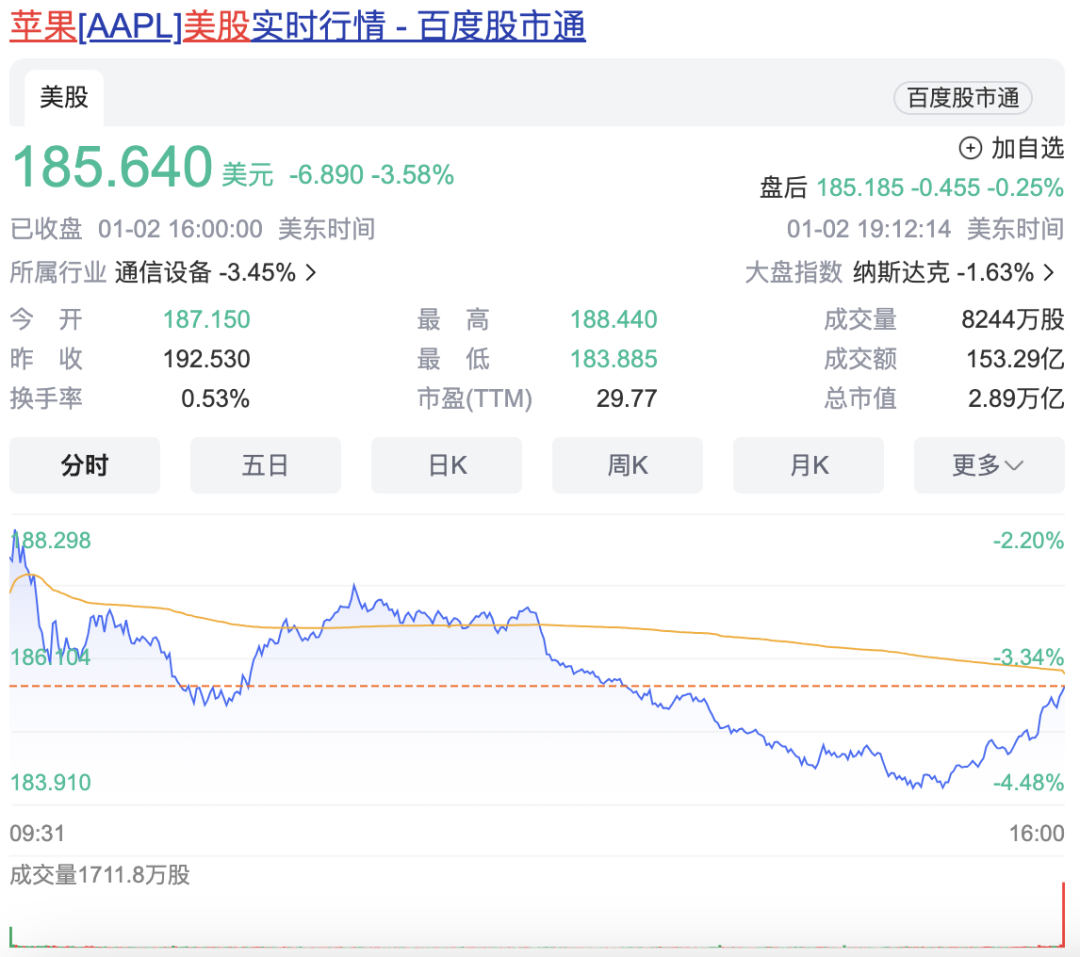This screenshot has height=957, width=1080.
Task: Show the 周K candlestick chart
Action: pyautogui.click(x=627, y=465)
